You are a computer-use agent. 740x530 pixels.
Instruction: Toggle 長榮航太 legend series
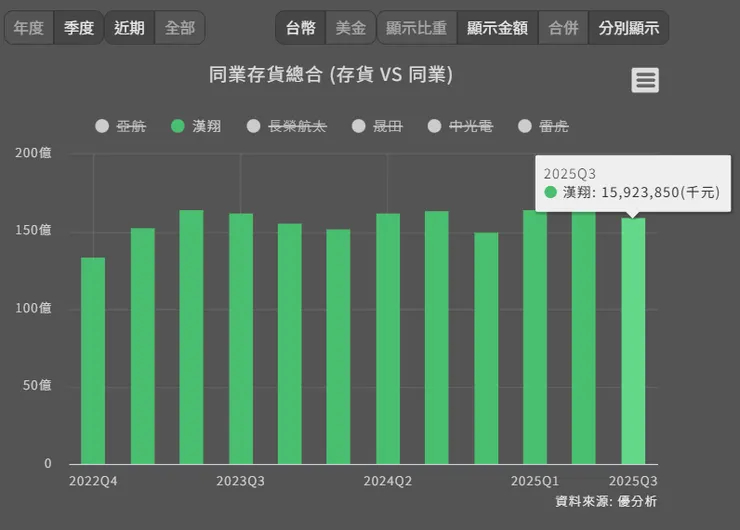pos(286,126)
